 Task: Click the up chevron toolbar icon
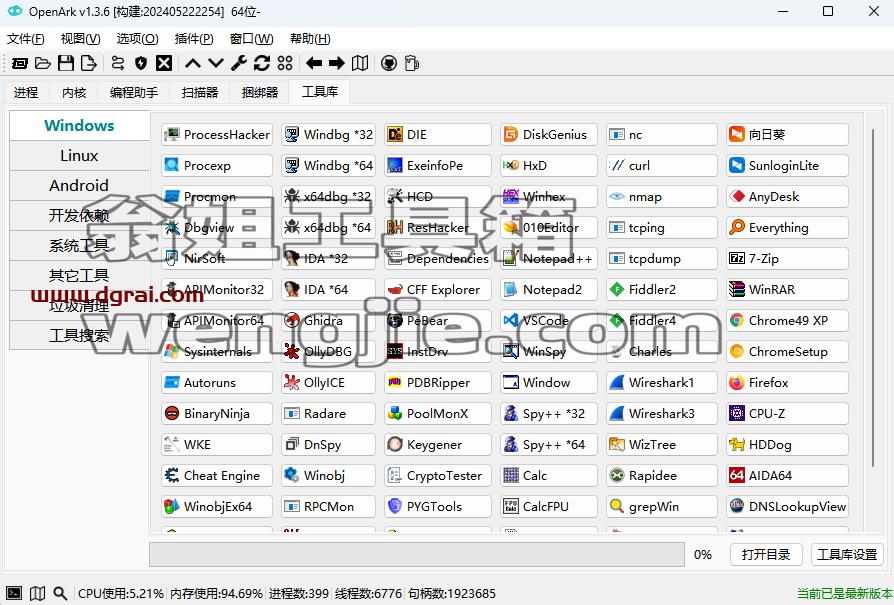pos(193,63)
